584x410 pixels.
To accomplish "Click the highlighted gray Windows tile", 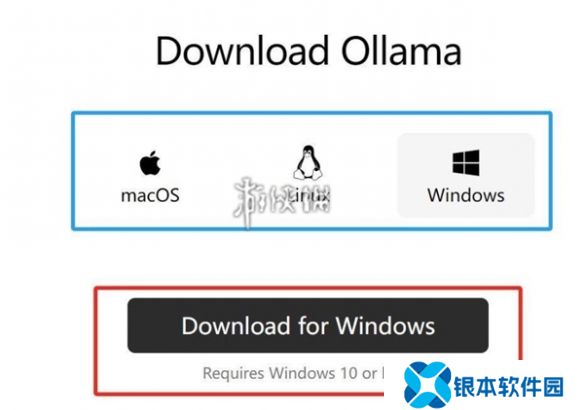I will (x=466, y=175).
